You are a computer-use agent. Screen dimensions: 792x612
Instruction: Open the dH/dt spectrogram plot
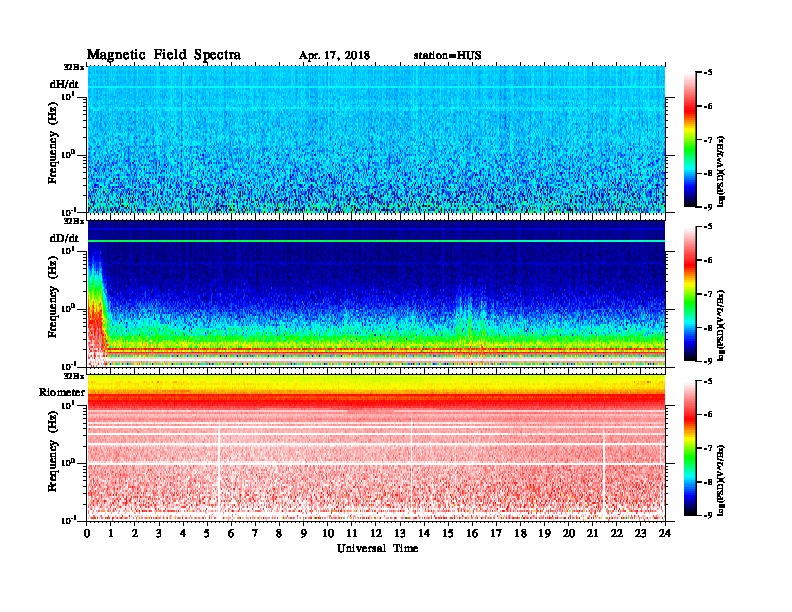(x=376, y=139)
